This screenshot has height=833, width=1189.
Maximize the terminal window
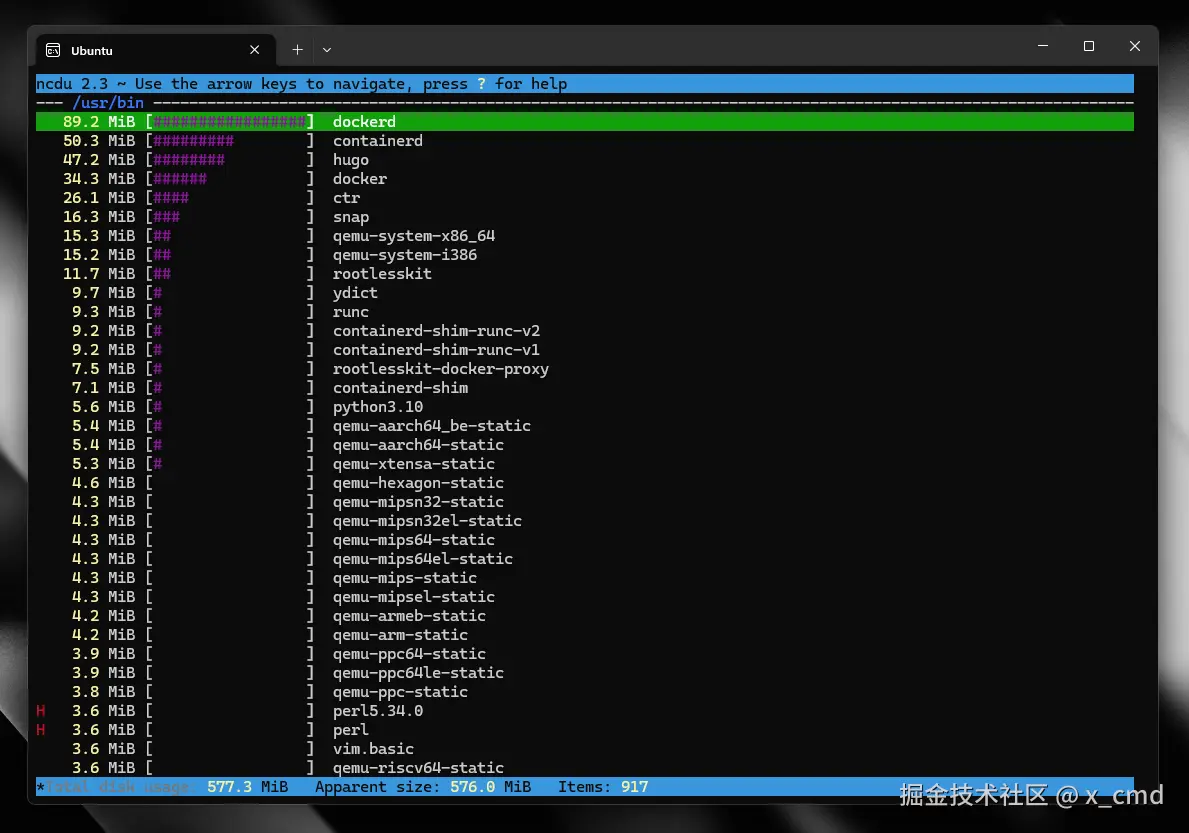[1089, 46]
